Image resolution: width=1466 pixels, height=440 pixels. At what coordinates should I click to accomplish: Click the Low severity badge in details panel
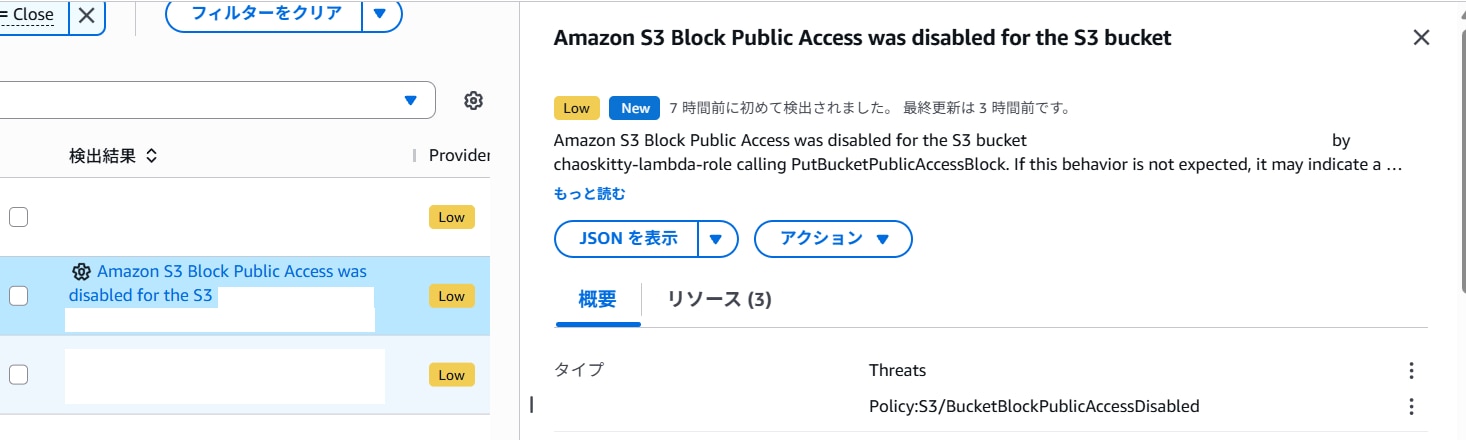point(576,108)
